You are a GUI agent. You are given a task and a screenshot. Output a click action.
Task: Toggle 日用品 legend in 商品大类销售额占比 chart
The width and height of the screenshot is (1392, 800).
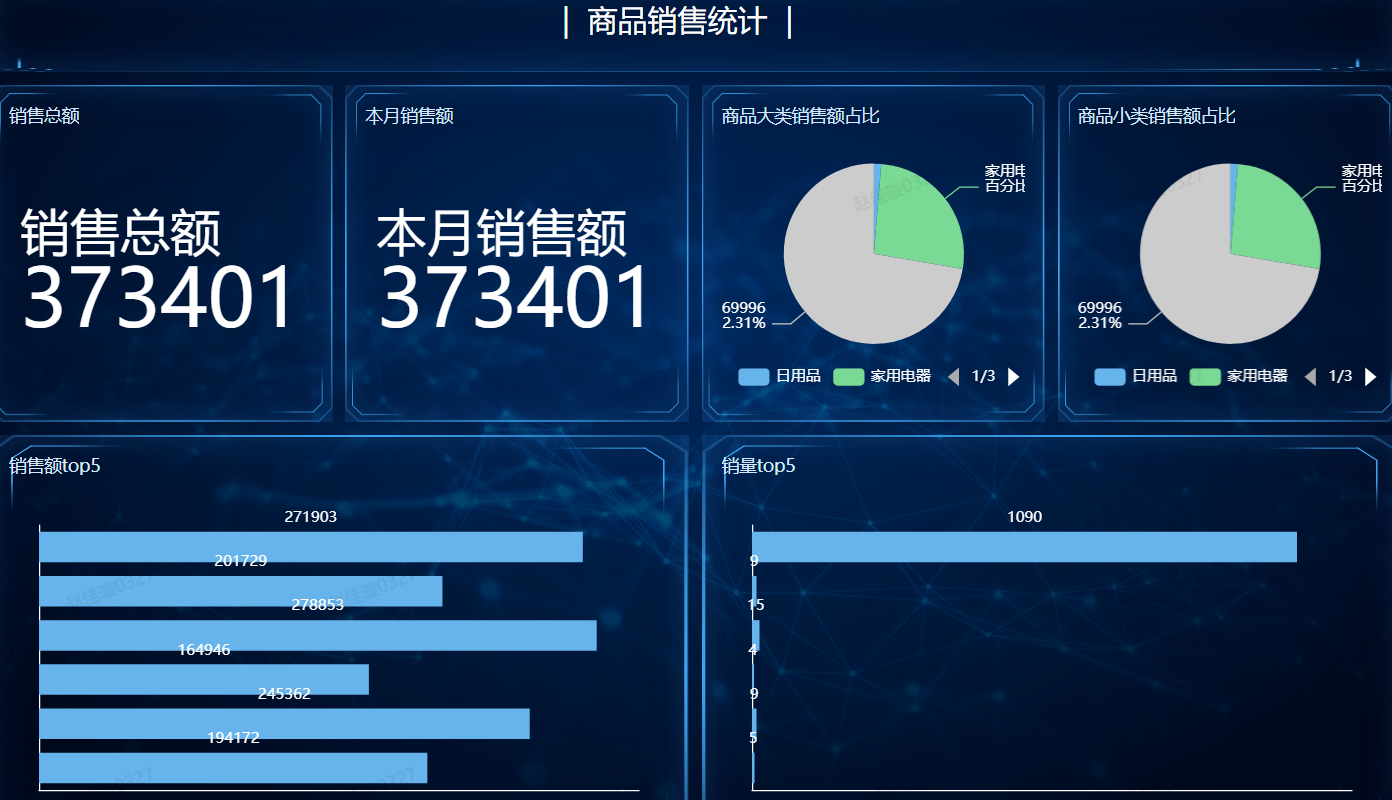pyautogui.click(x=779, y=377)
